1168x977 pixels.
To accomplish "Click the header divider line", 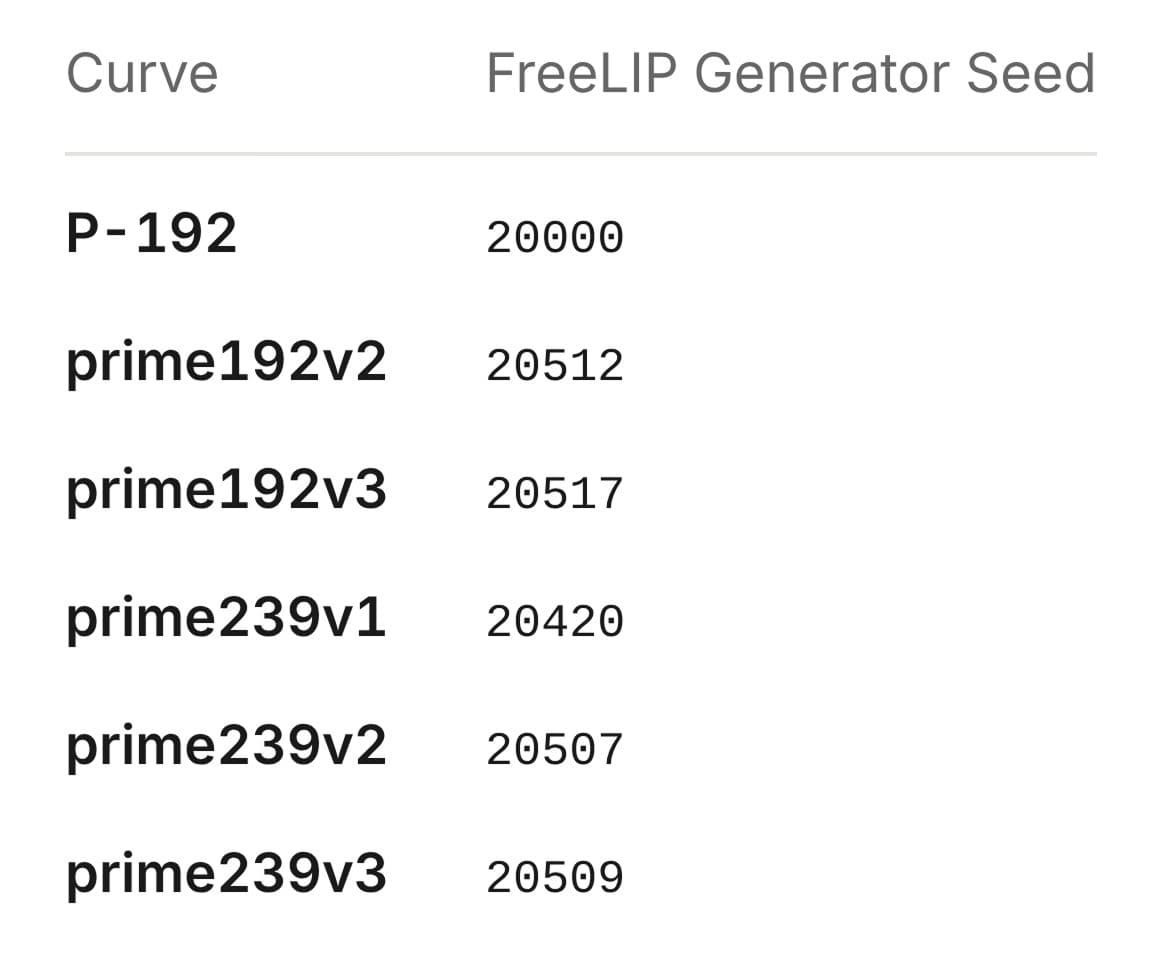I will [581, 153].
